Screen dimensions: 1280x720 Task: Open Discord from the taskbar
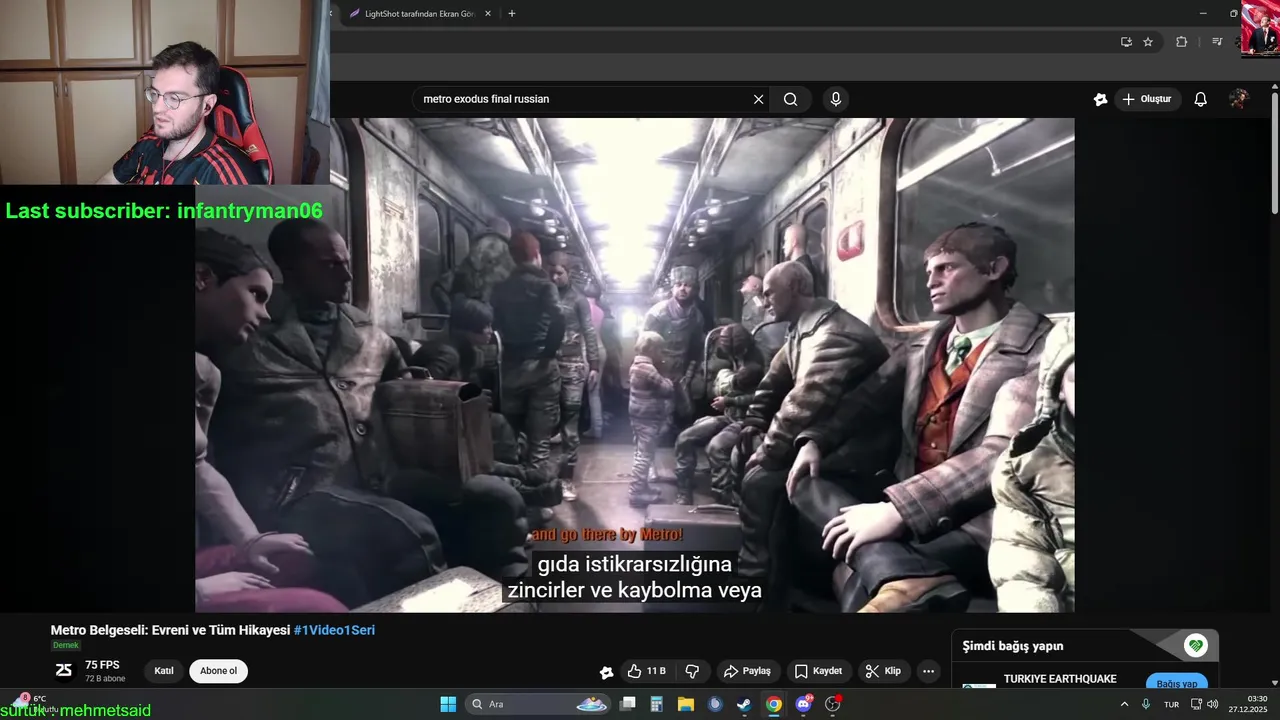point(803,704)
